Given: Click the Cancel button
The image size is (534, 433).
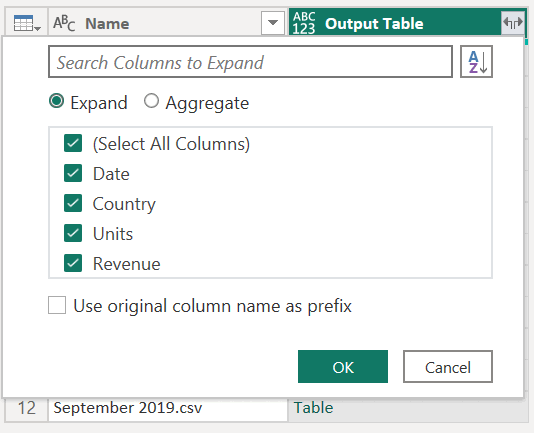Looking at the screenshot, I should click(448, 367).
